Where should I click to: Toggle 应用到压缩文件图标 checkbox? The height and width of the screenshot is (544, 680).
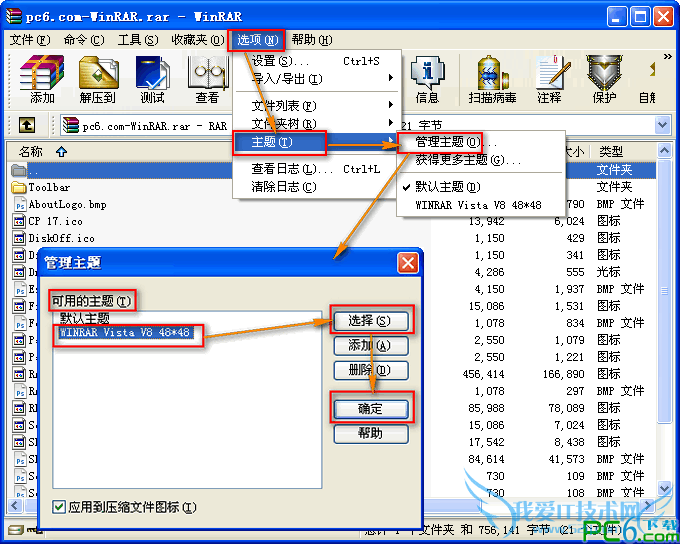click(59, 507)
